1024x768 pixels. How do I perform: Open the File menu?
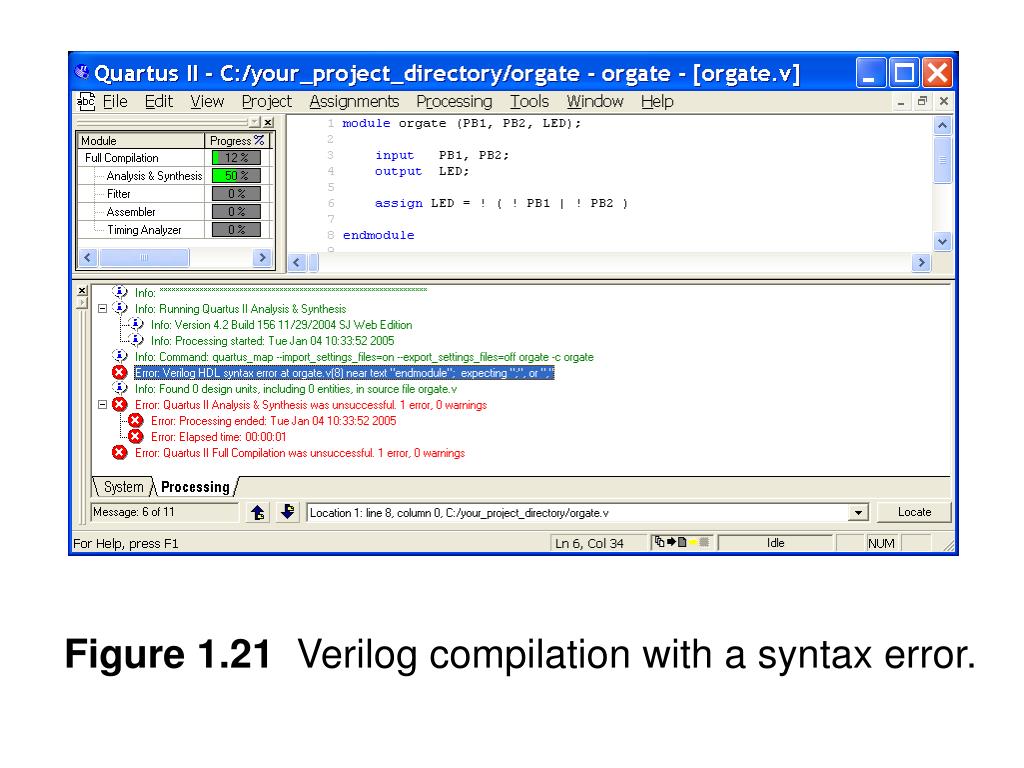point(115,102)
